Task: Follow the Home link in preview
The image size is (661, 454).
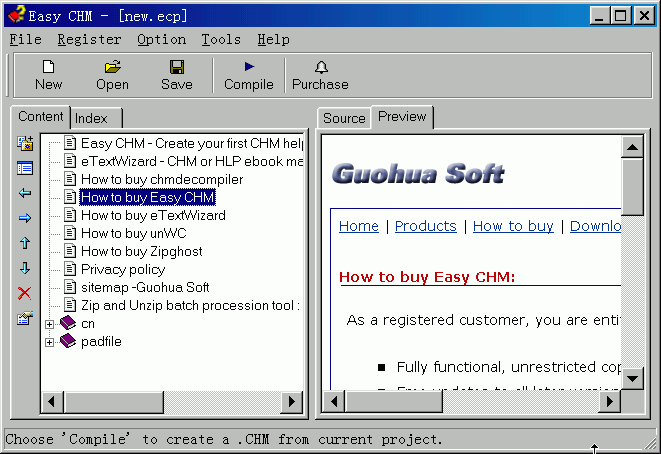Action: 359,226
